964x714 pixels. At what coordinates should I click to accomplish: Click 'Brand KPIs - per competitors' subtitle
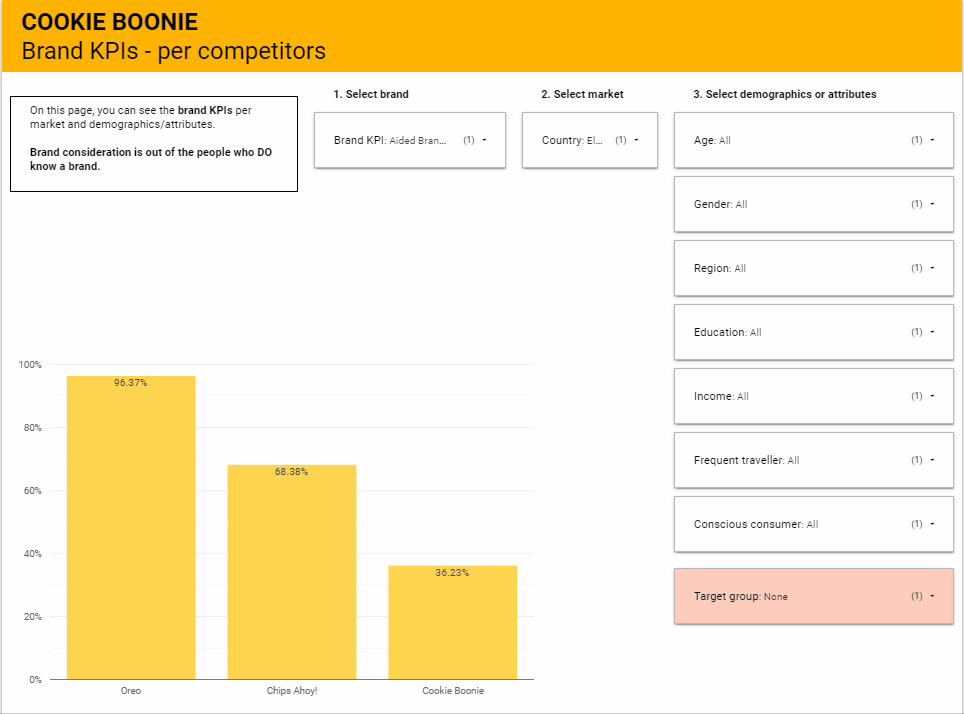coord(173,51)
